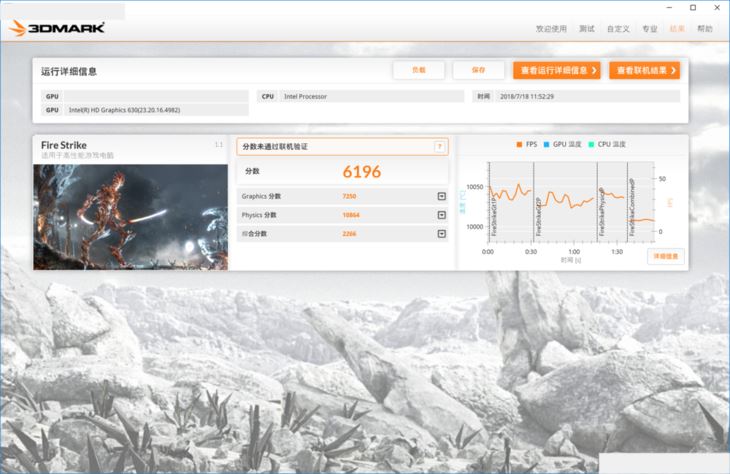Screen dimensions: 730x474
Task: Click the 1.1 version label near Fire Strike
Action: point(218,145)
